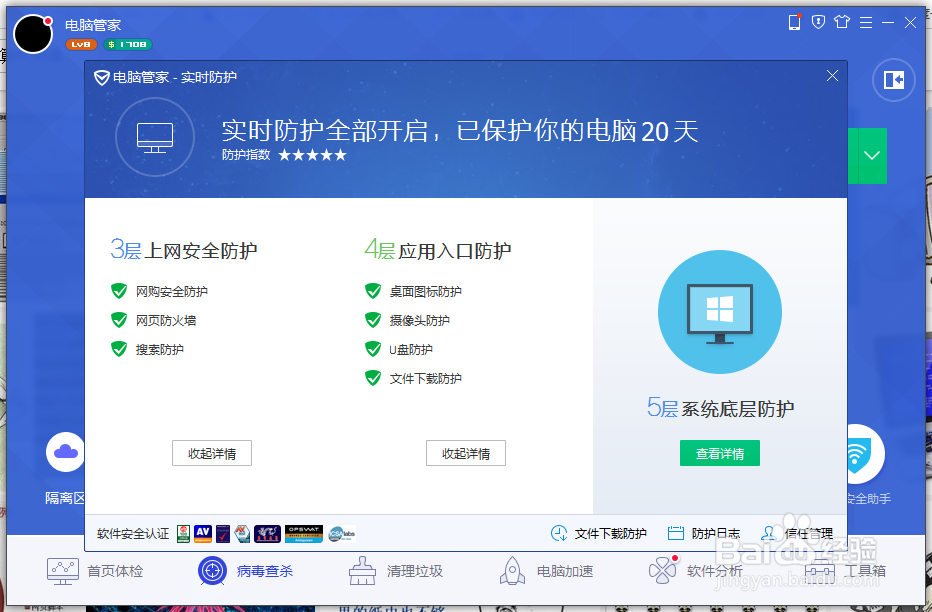Click the Lv8 level badge
This screenshot has height=612, width=932.
coord(81,45)
